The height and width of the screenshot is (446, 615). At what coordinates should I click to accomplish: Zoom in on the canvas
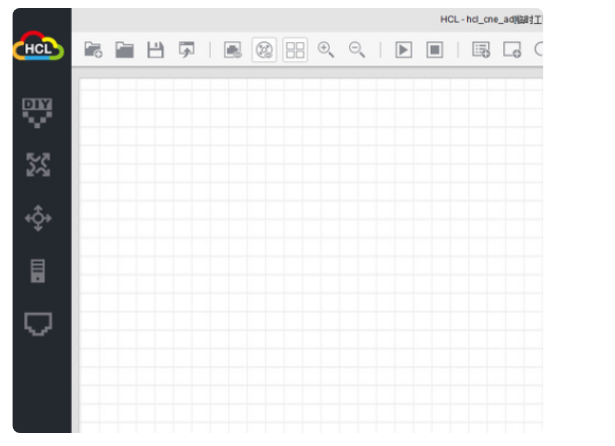[x=326, y=50]
